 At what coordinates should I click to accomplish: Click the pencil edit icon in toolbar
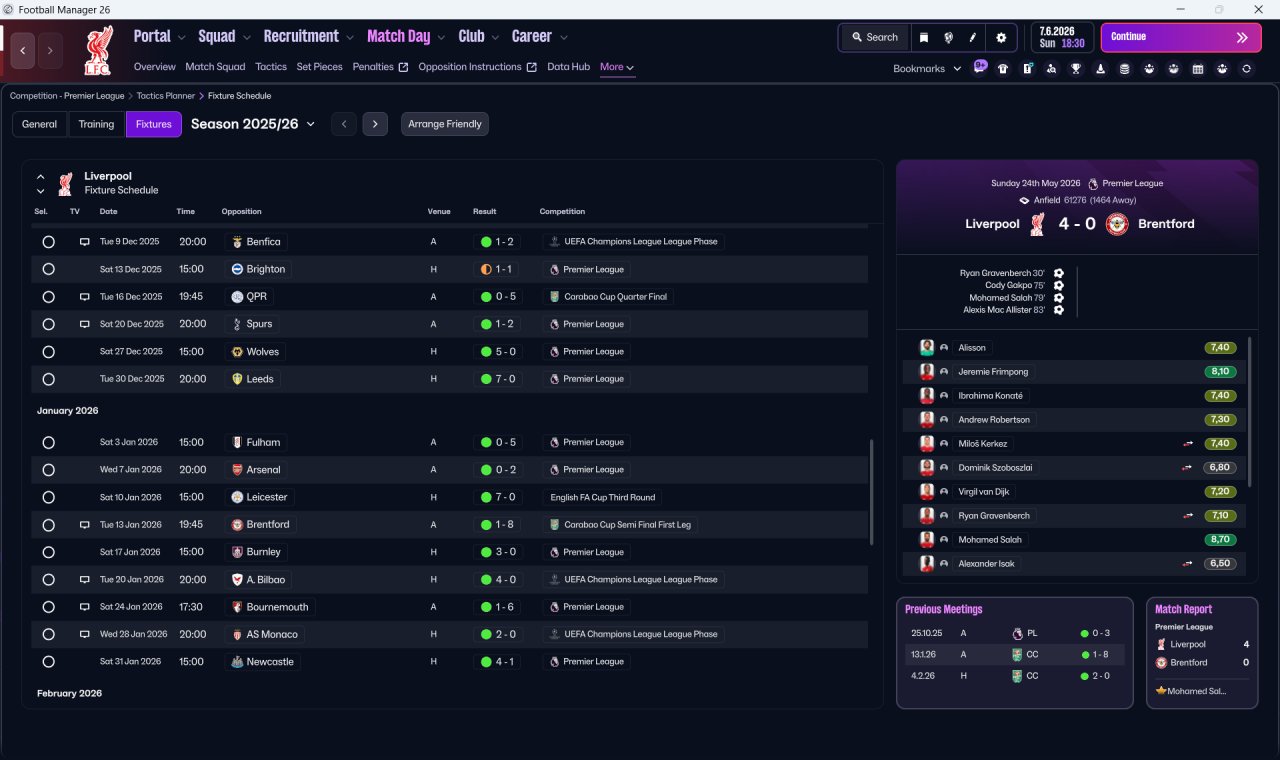pyautogui.click(x=972, y=37)
